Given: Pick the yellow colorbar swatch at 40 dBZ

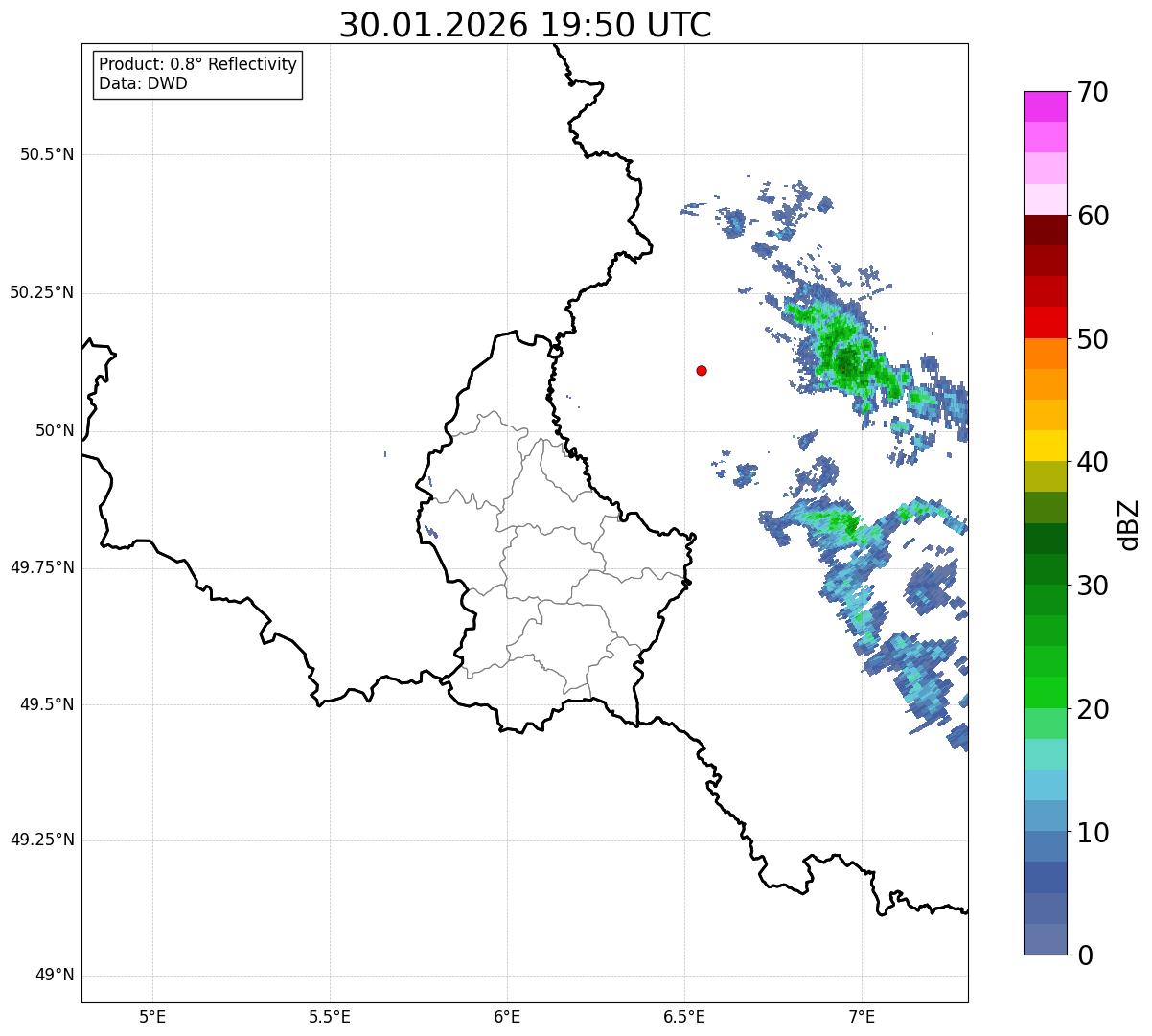Looking at the screenshot, I should pyautogui.click(x=1045, y=446).
